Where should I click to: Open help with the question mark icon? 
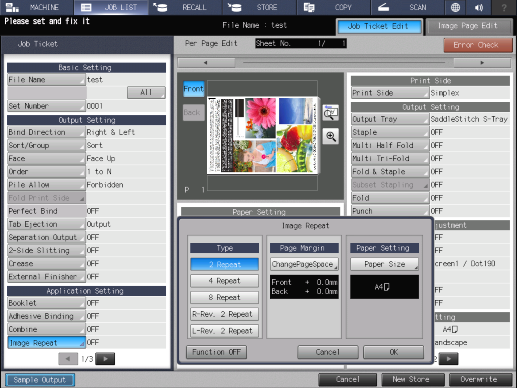coord(504,7)
